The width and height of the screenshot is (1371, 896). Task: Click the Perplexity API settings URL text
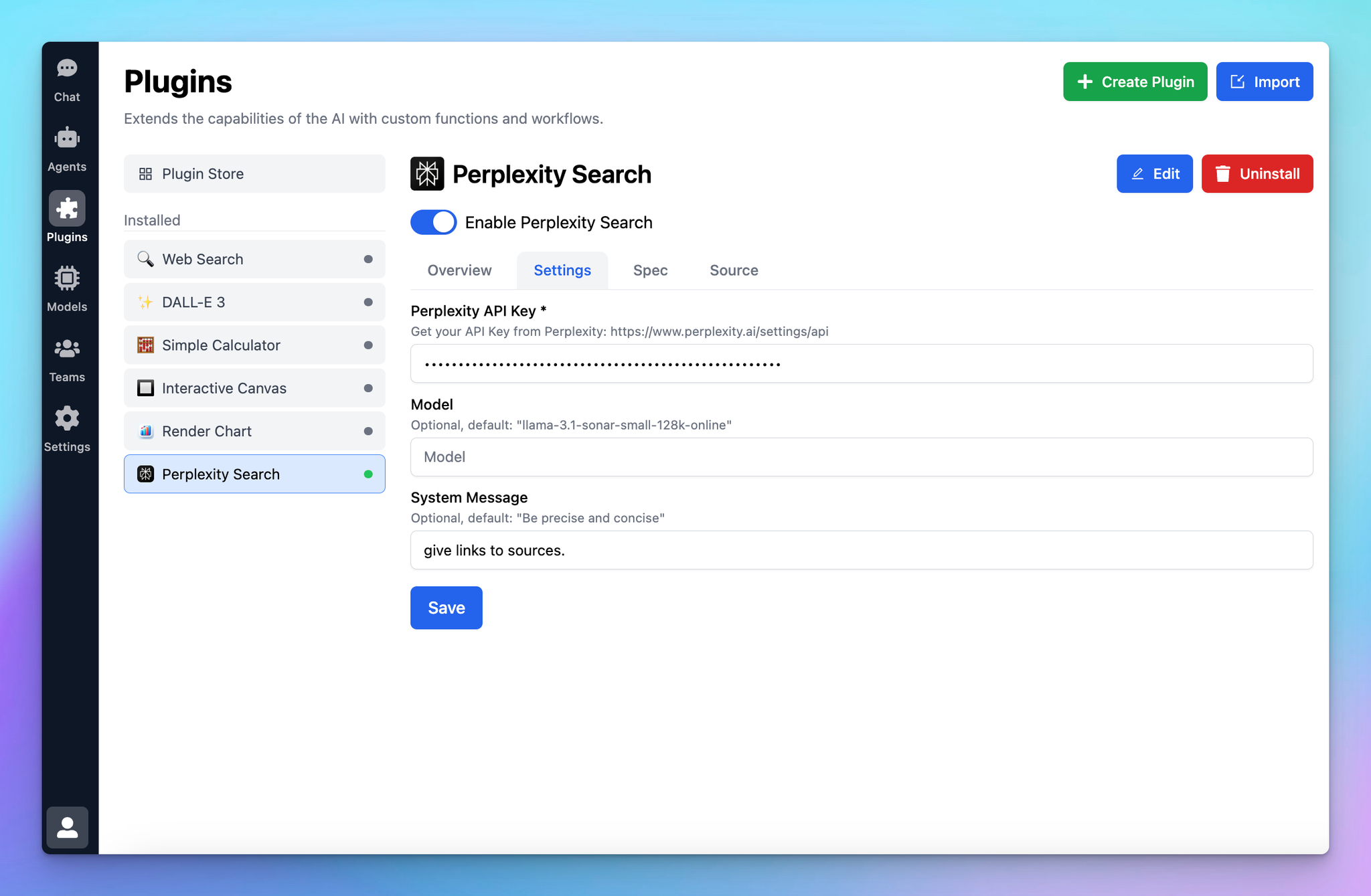[719, 331]
